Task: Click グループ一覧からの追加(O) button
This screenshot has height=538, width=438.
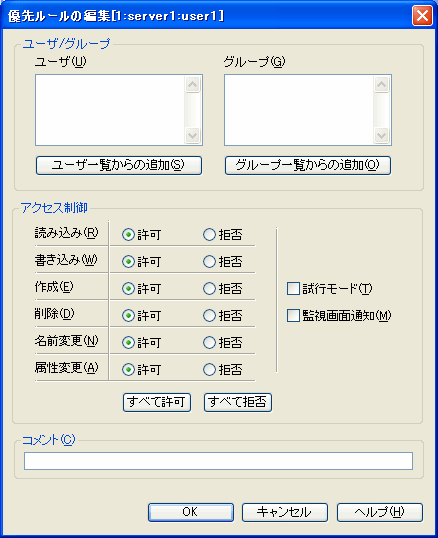Action: 308,165
